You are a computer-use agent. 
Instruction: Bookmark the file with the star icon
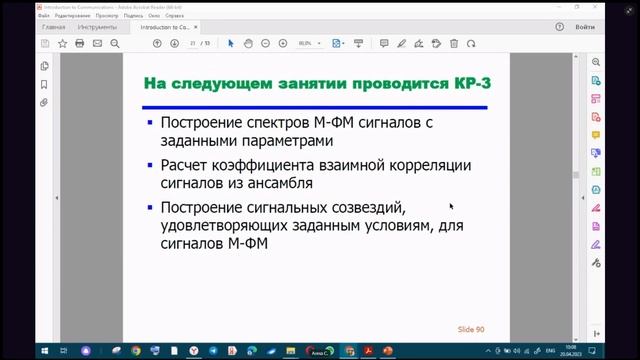click(x=62, y=43)
